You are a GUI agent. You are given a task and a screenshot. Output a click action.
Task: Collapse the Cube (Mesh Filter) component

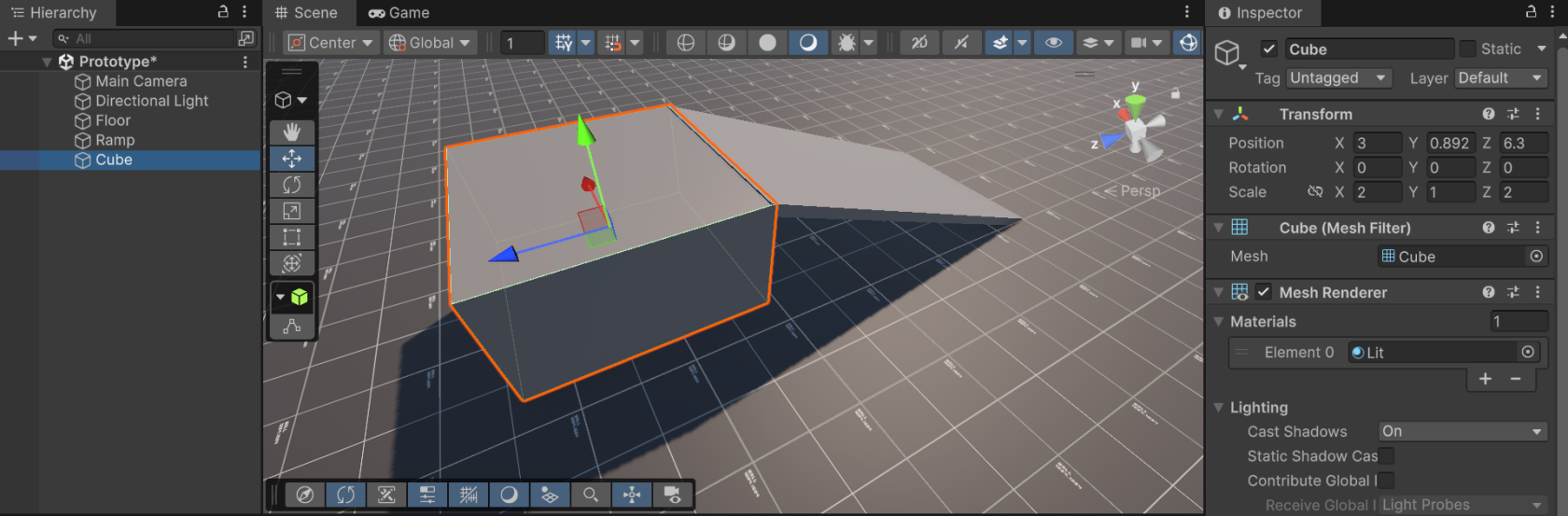click(1219, 228)
